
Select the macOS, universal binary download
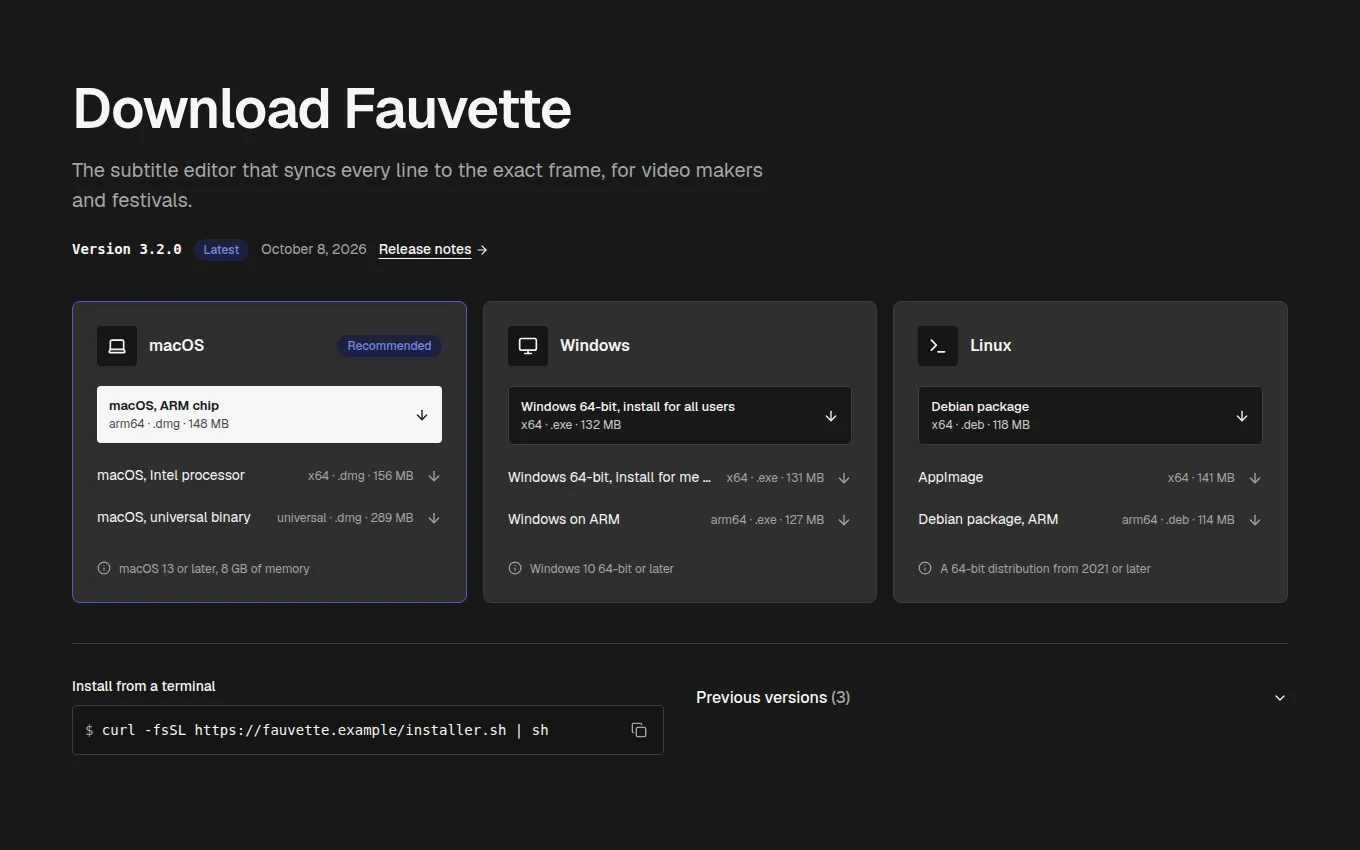click(x=269, y=518)
